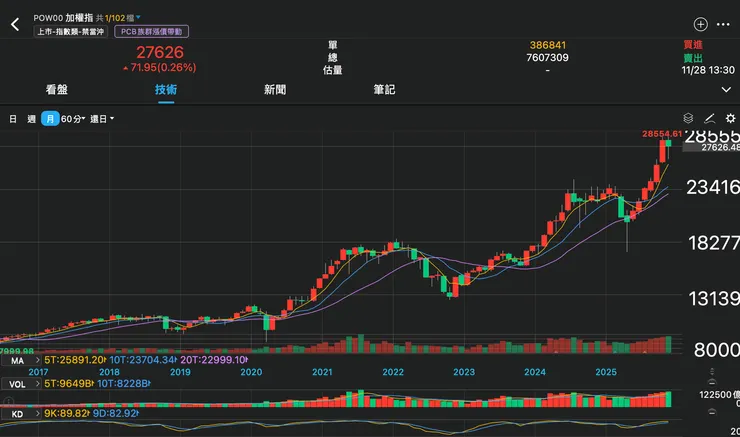Remove the VOL sub-chart via its minus icon

pos(712,382)
